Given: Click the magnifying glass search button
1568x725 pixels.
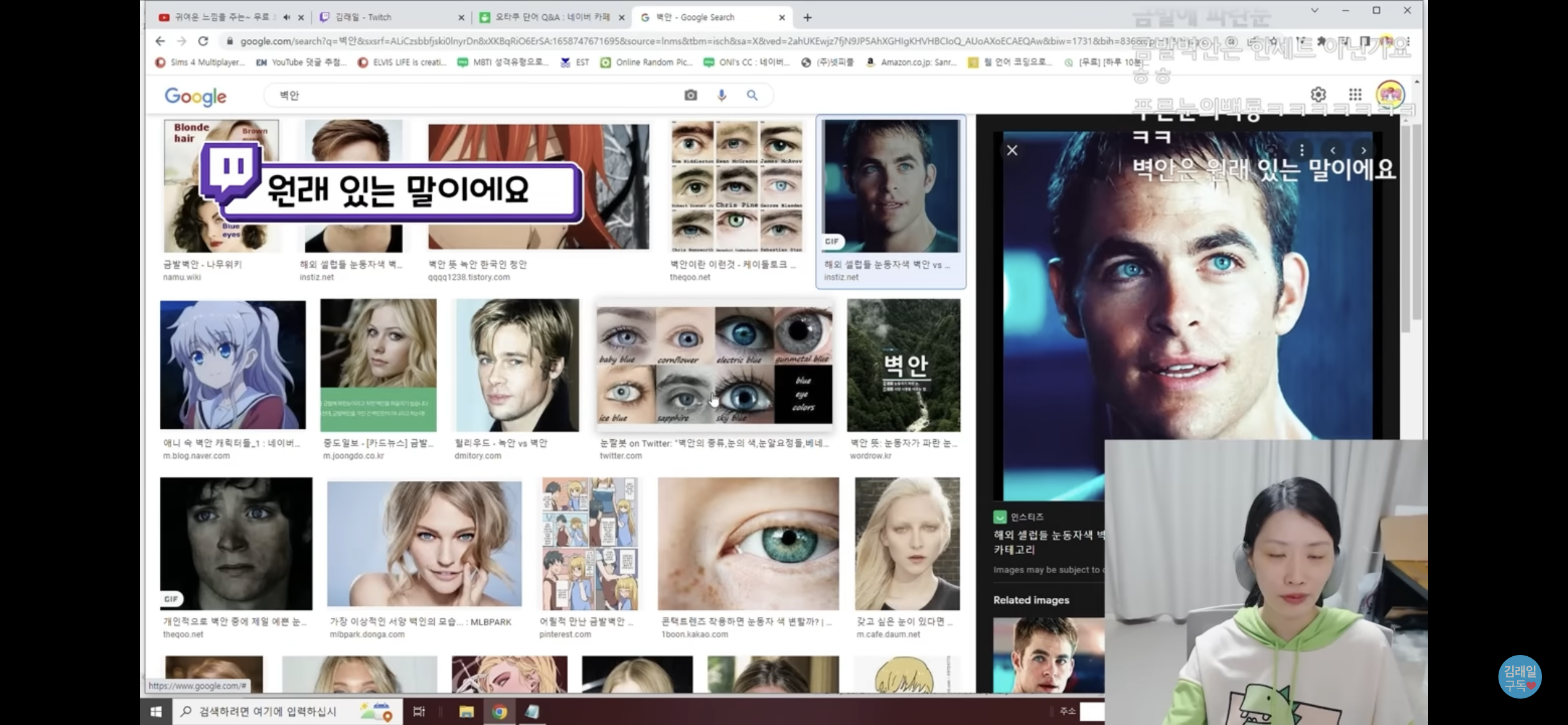Looking at the screenshot, I should 752,95.
